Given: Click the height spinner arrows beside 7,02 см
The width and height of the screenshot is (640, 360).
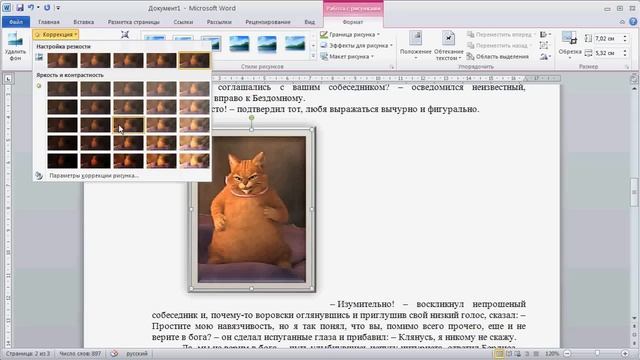Looking at the screenshot, I should point(625,38).
